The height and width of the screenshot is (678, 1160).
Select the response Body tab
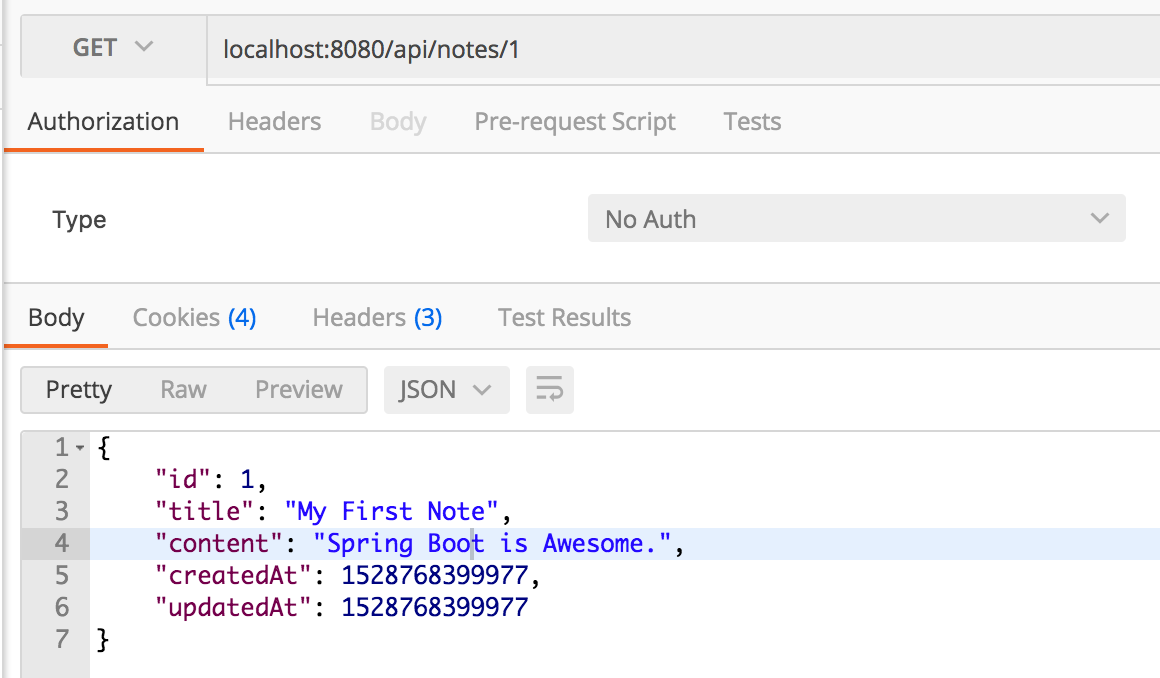click(56, 318)
